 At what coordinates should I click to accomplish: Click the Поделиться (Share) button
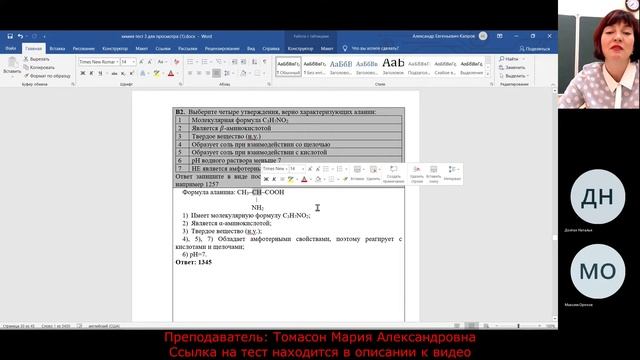(x=535, y=49)
